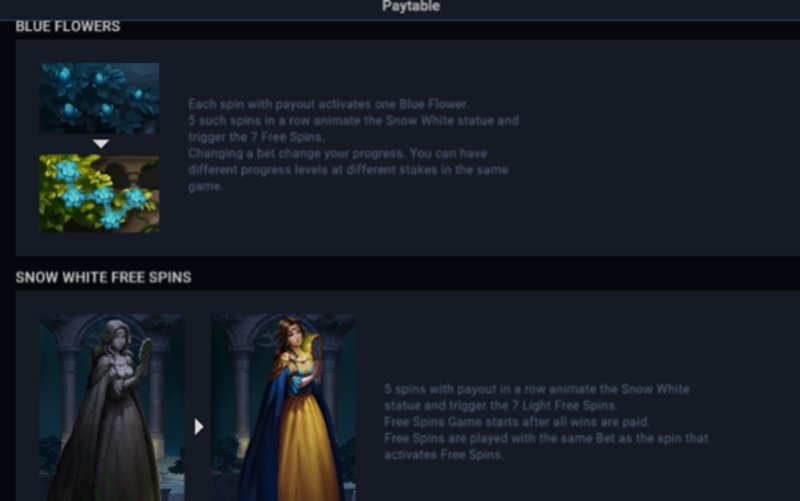Click the line 'trigger the 7 Free Spins'

click(256, 137)
